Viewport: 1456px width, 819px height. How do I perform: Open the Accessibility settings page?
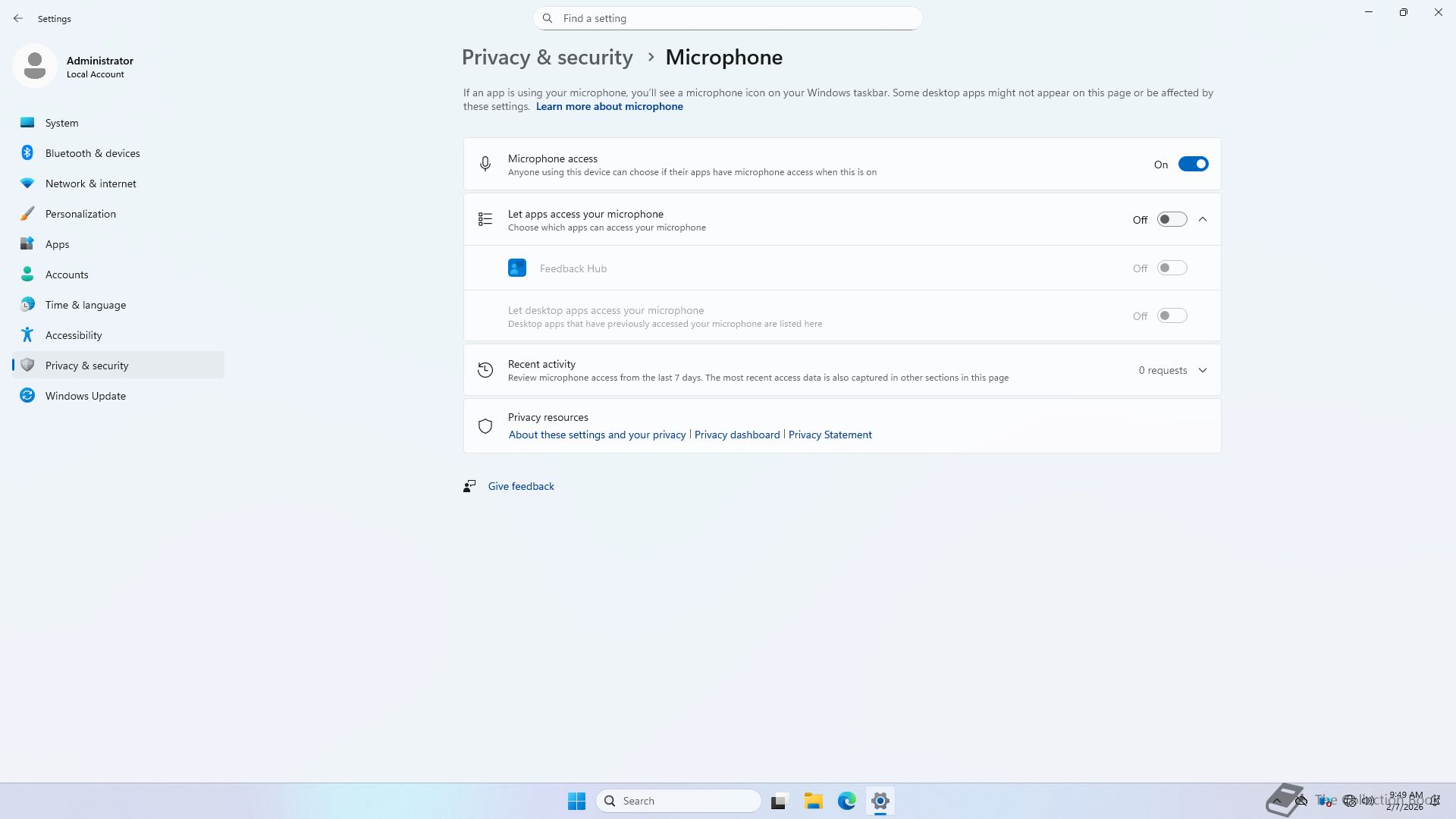74,335
